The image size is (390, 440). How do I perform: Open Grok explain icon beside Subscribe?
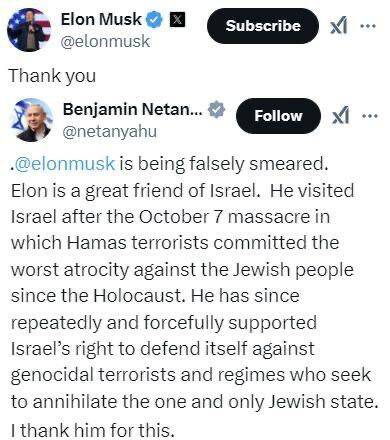[339, 26]
